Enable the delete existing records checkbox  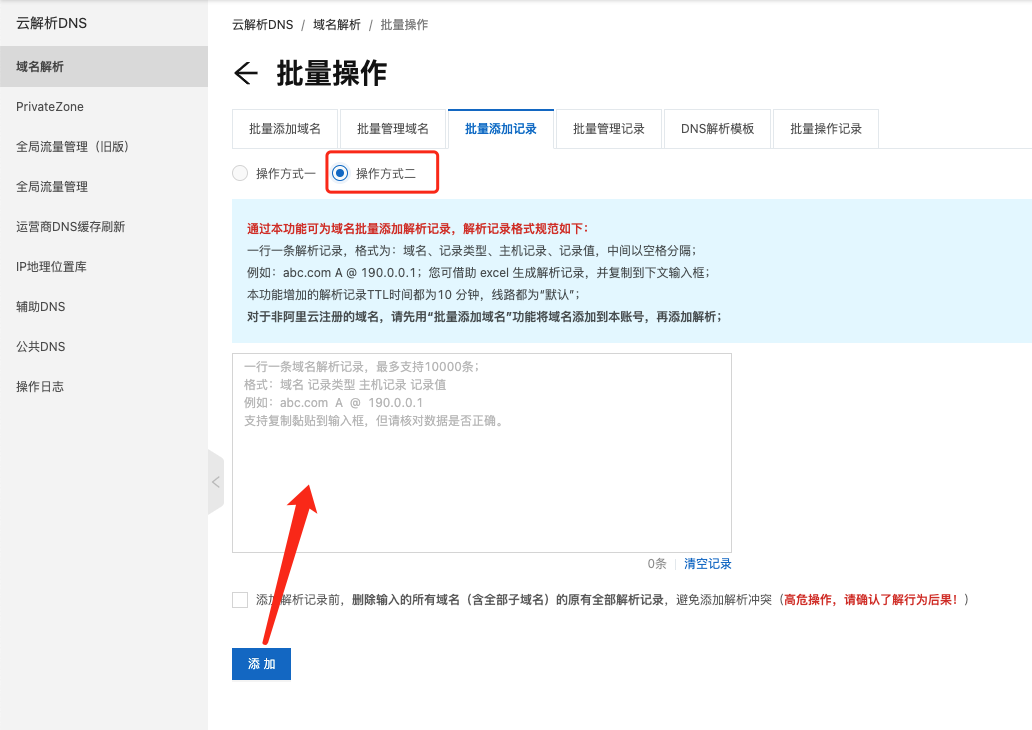[240, 600]
